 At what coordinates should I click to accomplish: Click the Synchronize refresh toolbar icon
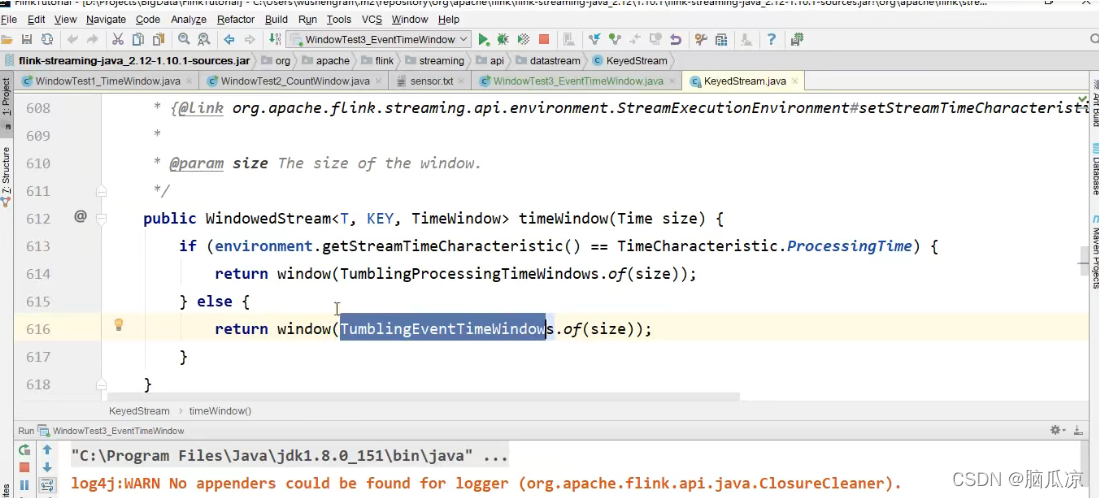[47, 40]
